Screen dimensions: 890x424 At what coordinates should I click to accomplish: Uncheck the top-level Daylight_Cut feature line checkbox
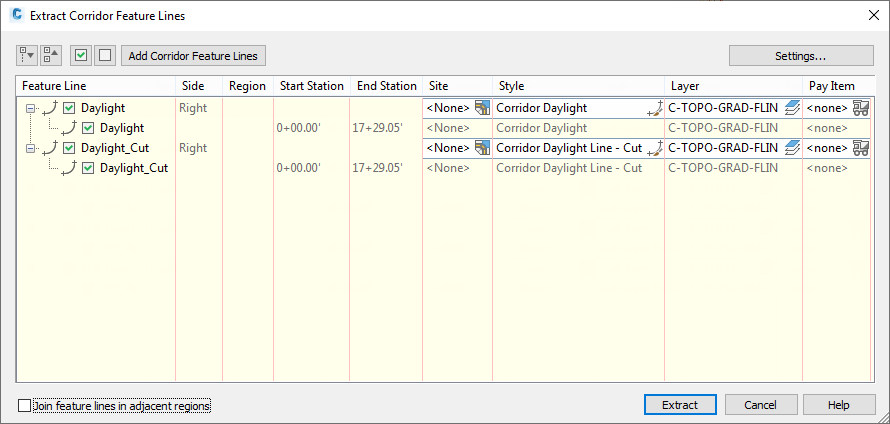[69, 148]
